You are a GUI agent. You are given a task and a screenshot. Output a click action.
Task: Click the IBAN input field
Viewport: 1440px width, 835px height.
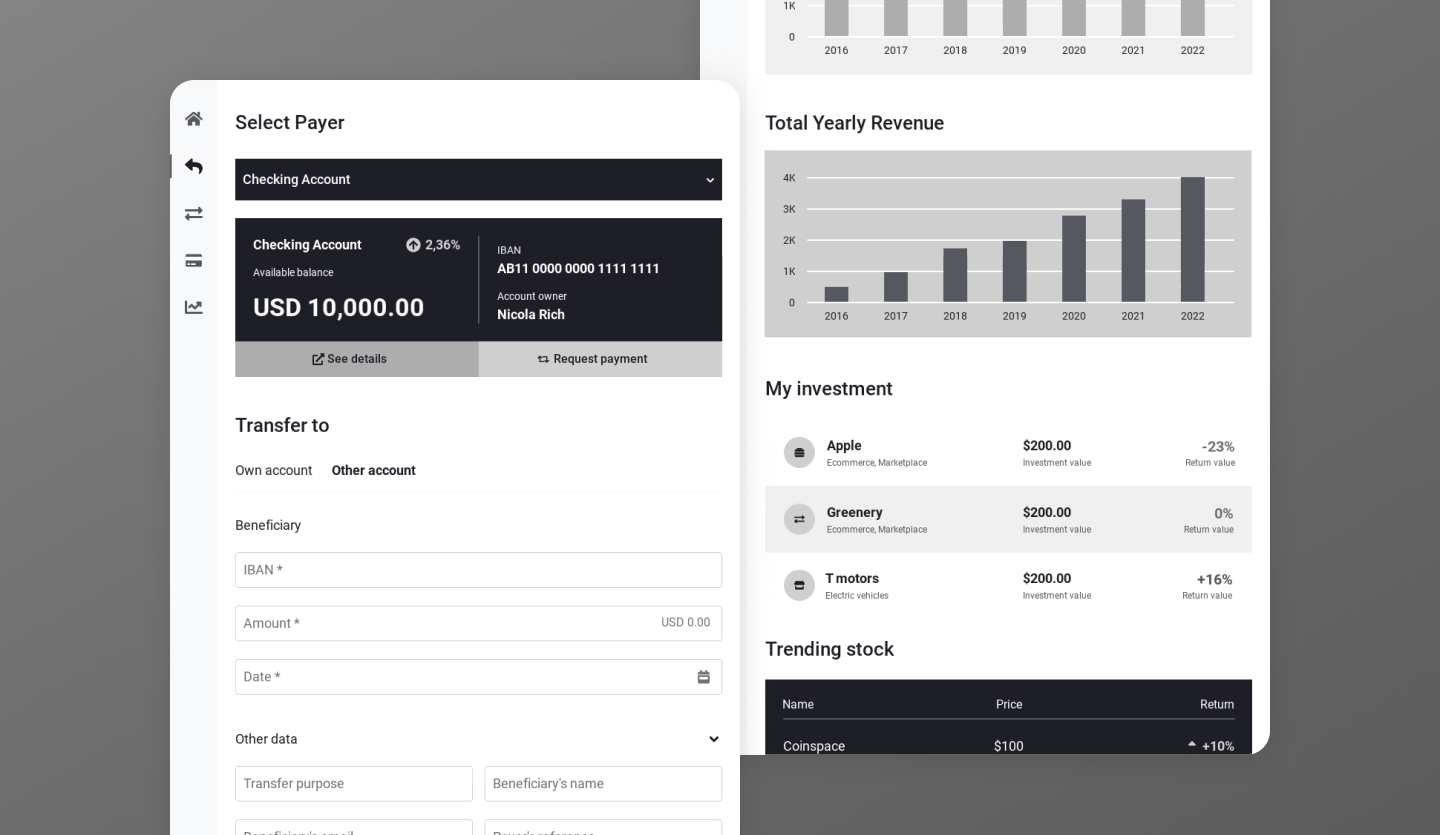click(478, 570)
